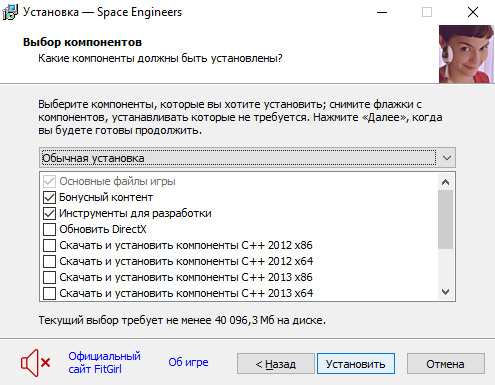Open the Обычная установка type dropdown
Viewport: 495px width, 385px height.
pyautogui.click(x=247, y=158)
